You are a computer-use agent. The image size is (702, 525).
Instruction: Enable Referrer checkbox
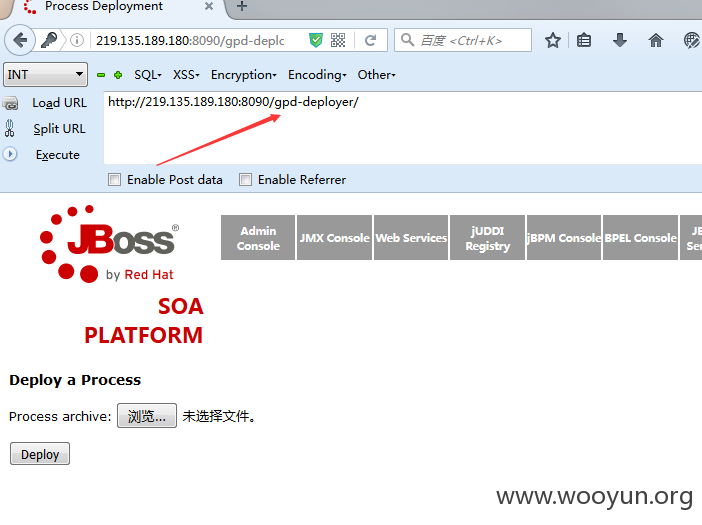245,179
